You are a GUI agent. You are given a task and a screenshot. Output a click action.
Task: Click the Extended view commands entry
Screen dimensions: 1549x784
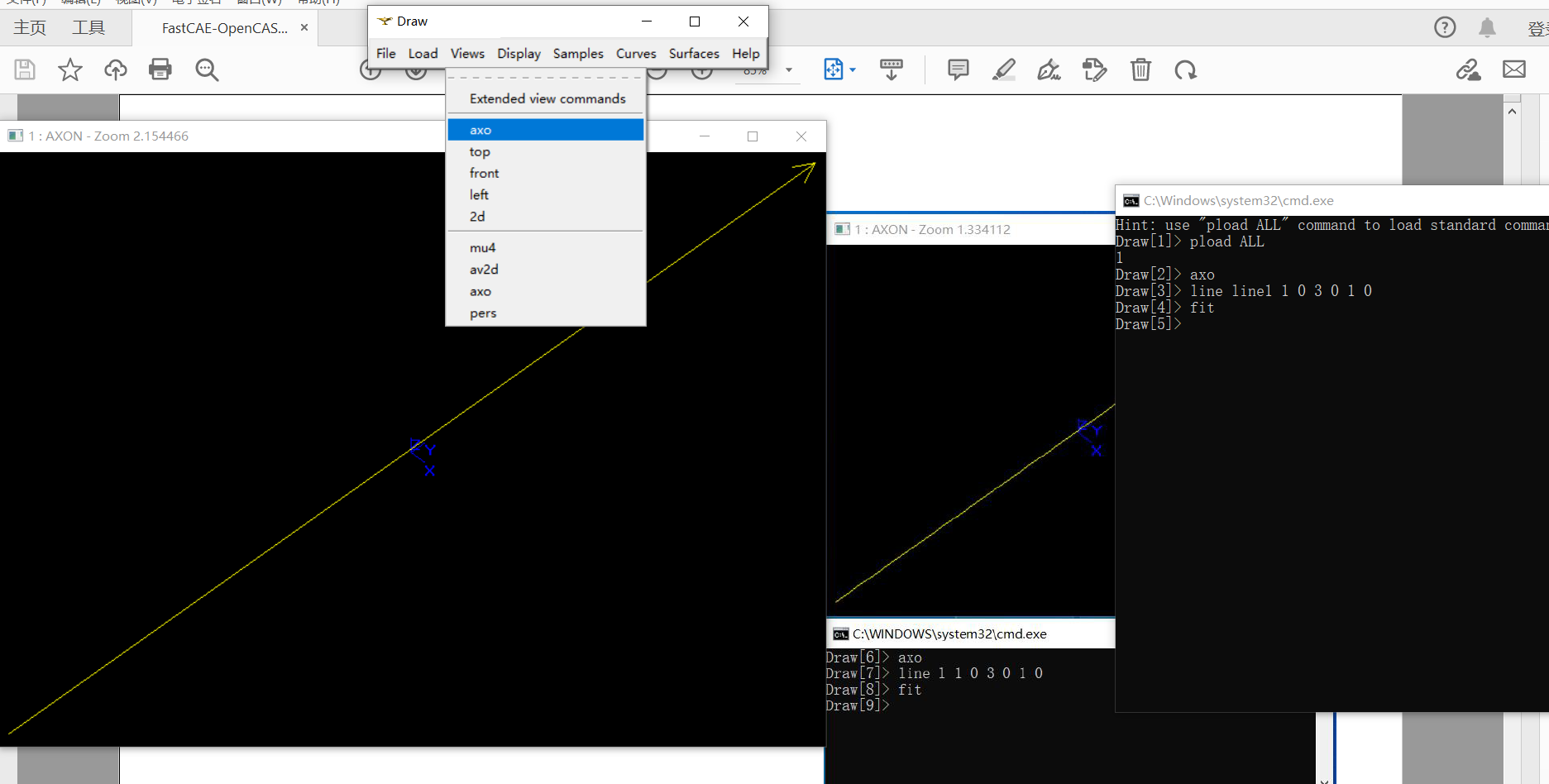click(546, 98)
